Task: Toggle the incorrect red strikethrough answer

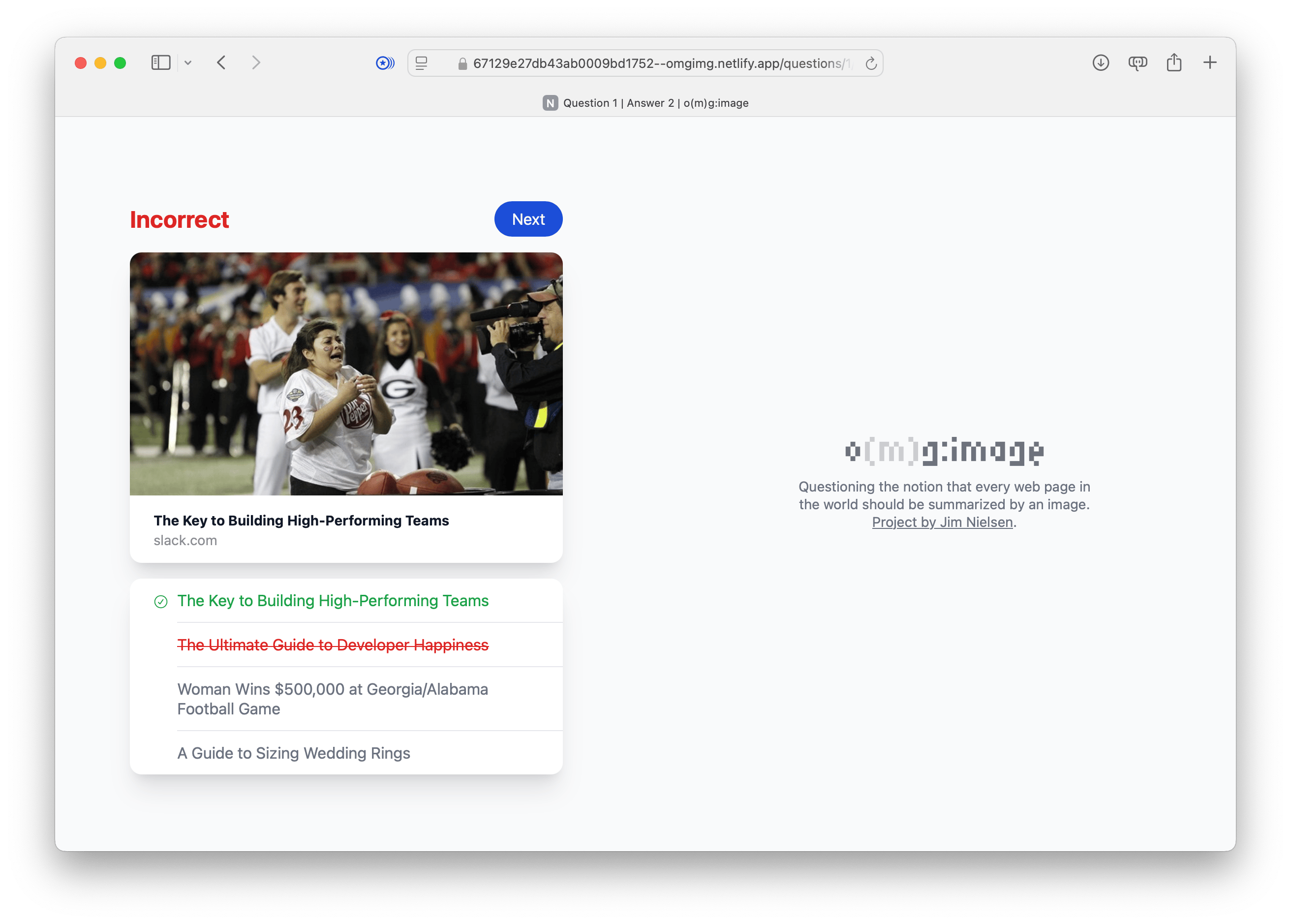Action: tap(332, 644)
